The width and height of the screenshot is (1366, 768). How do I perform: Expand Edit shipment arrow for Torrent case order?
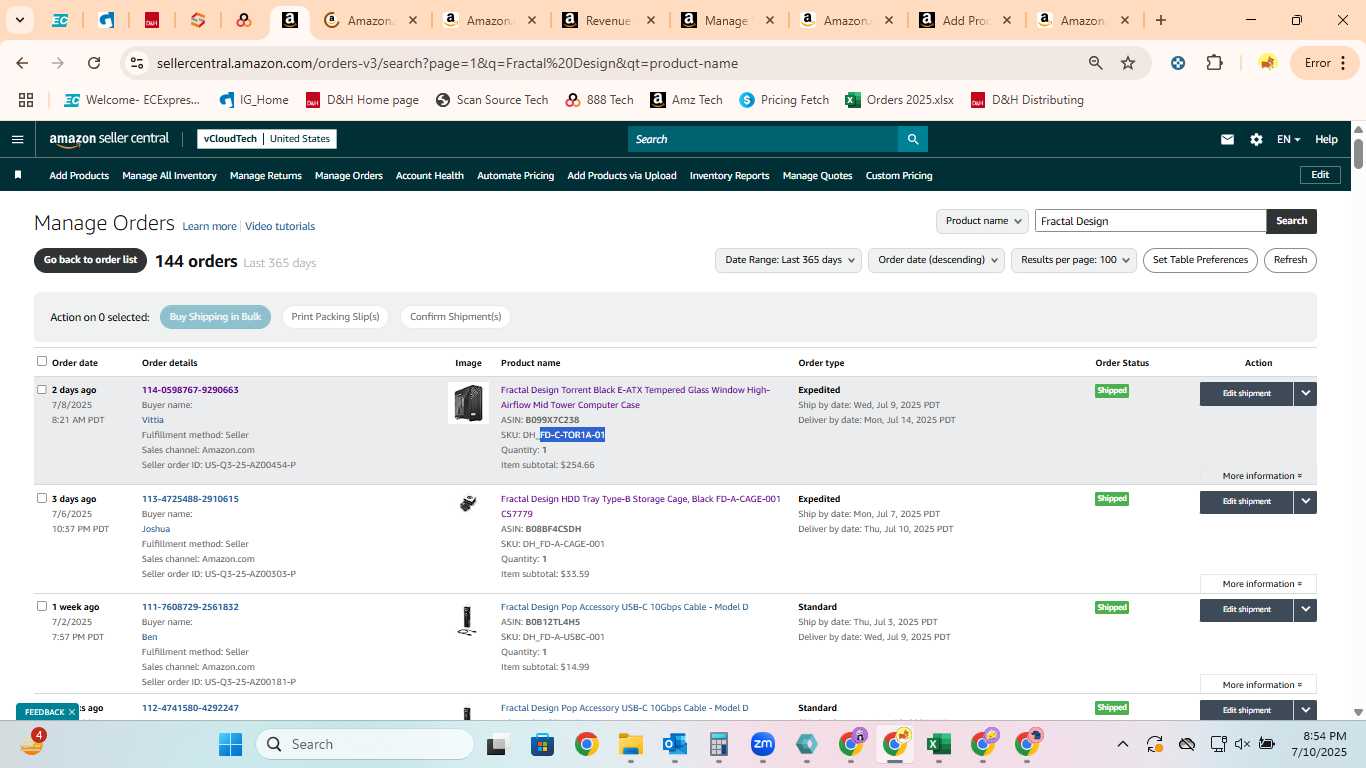(1305, 393)
